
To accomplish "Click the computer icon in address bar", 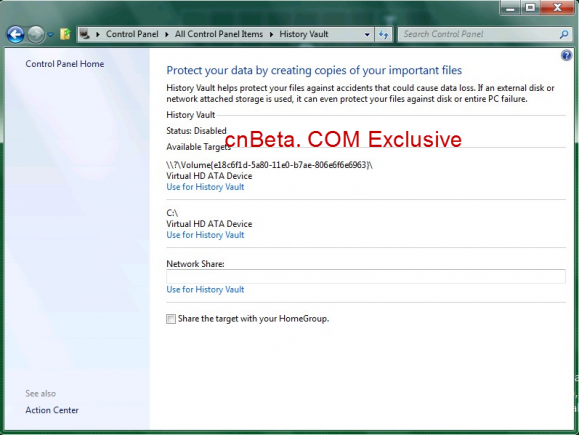I will [x=85, y=34].
